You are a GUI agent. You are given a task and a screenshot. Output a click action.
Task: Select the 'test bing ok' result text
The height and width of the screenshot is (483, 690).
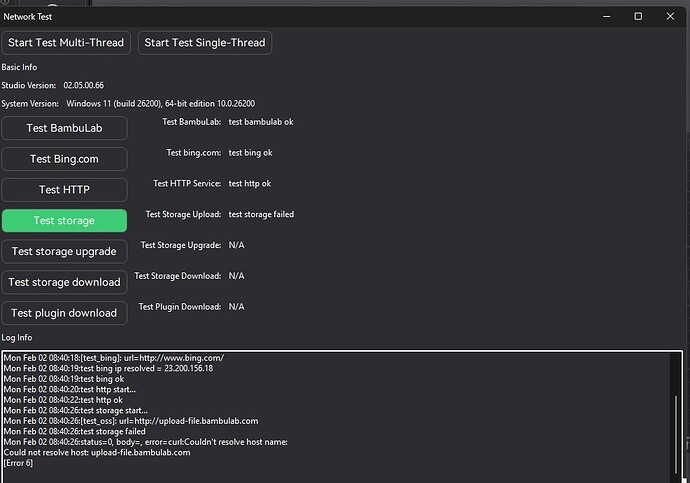click(x=250, y=153)
